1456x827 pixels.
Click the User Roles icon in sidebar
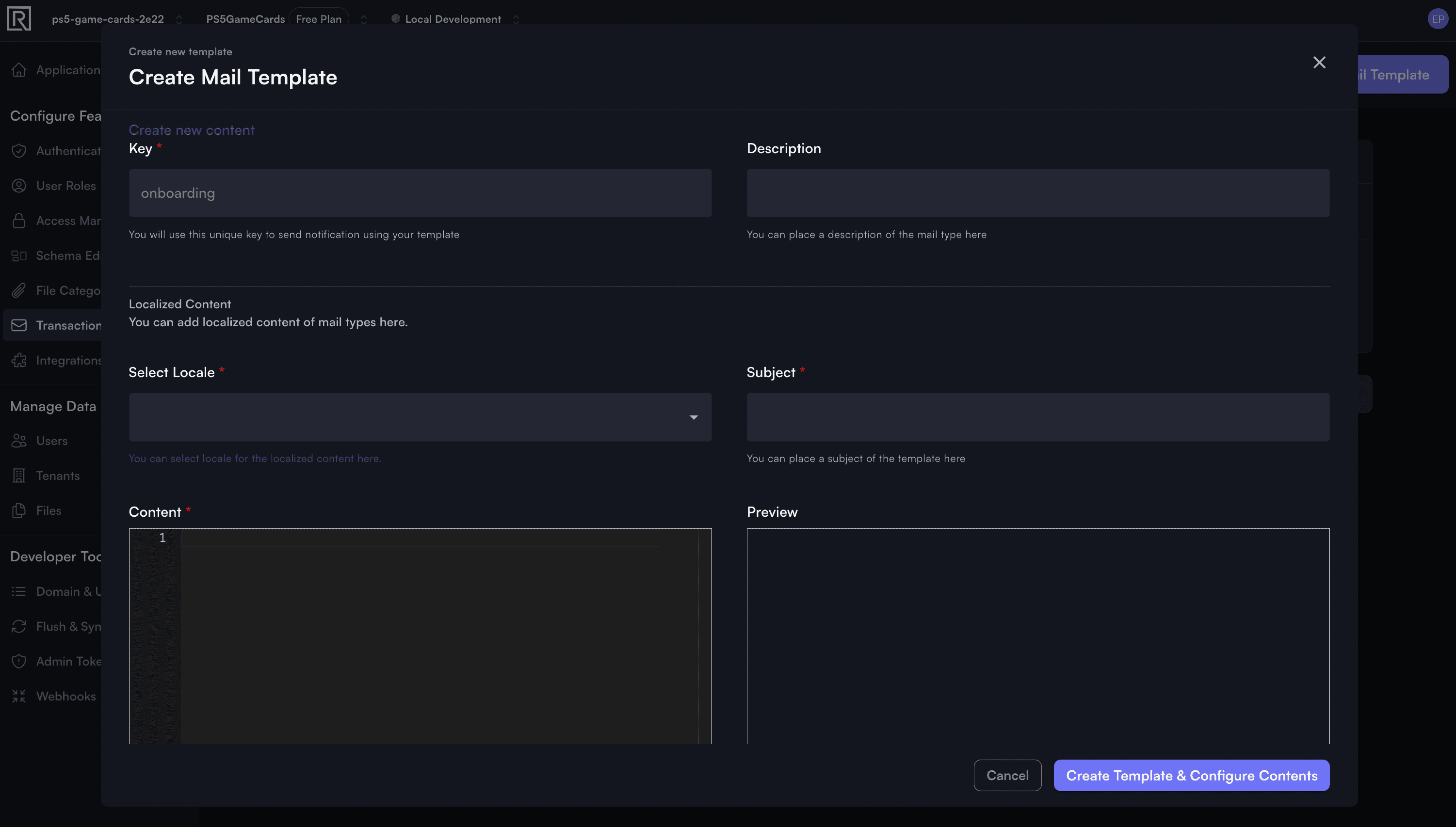click(19, 186)
